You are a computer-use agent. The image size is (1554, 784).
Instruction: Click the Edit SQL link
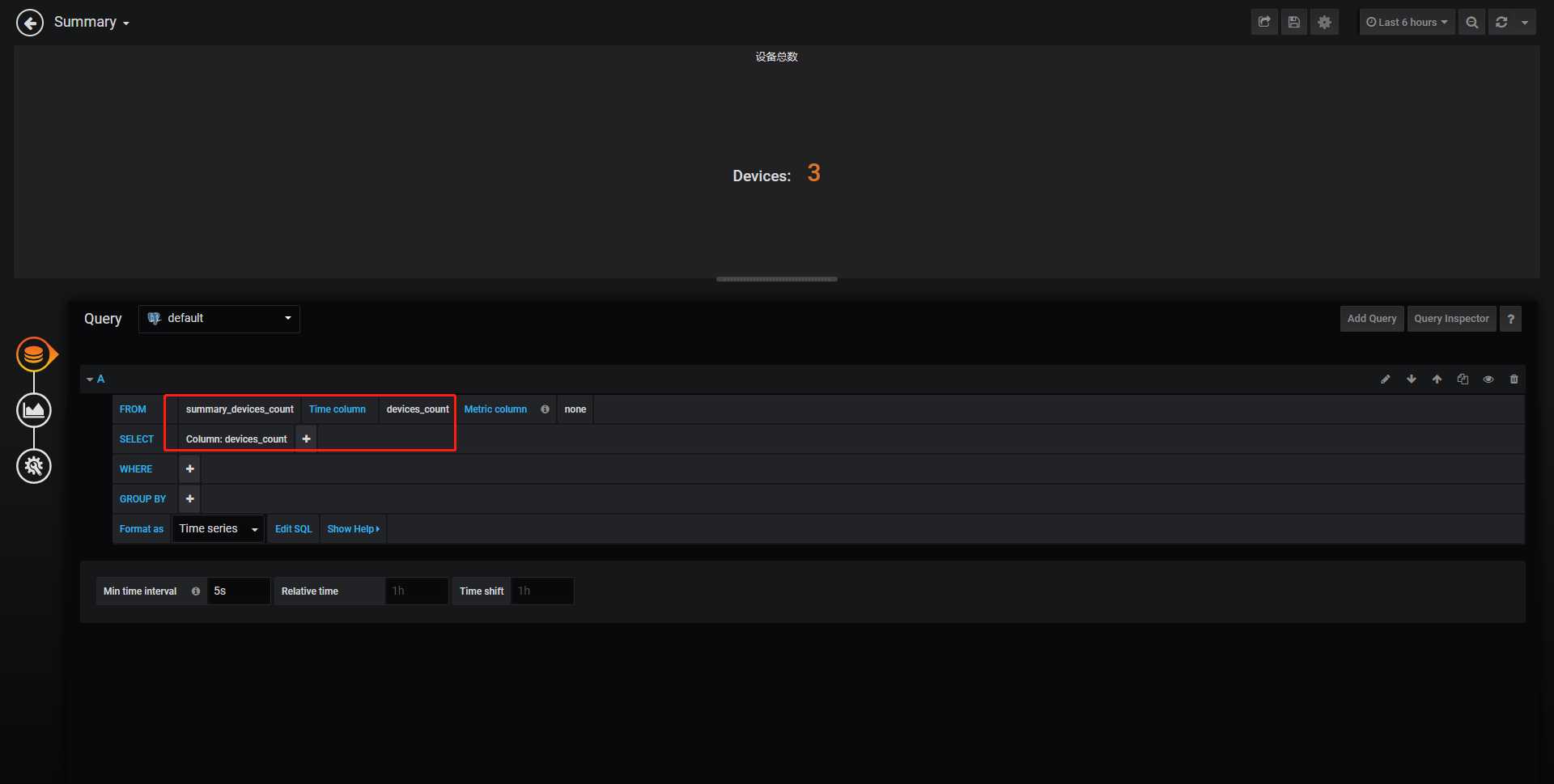293,529
